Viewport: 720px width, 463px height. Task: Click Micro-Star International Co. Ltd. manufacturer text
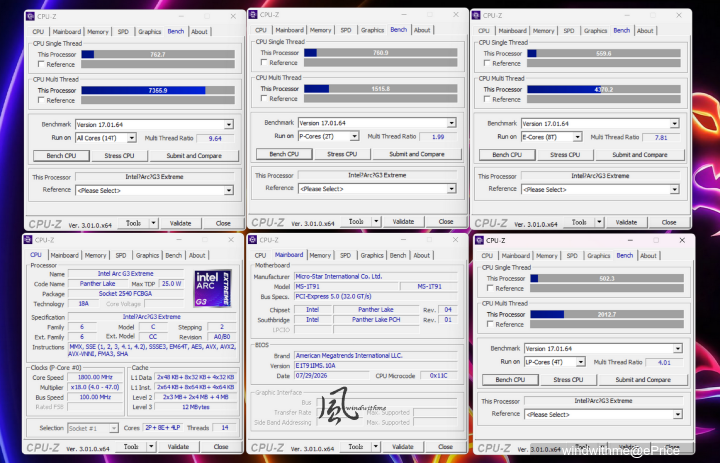coord(339,277)
